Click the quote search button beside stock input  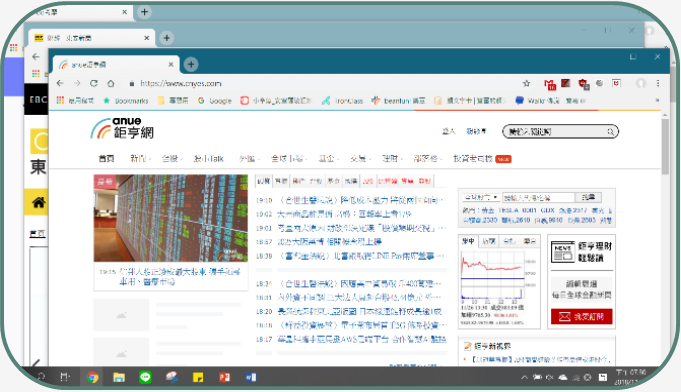(x=588, y=198)
